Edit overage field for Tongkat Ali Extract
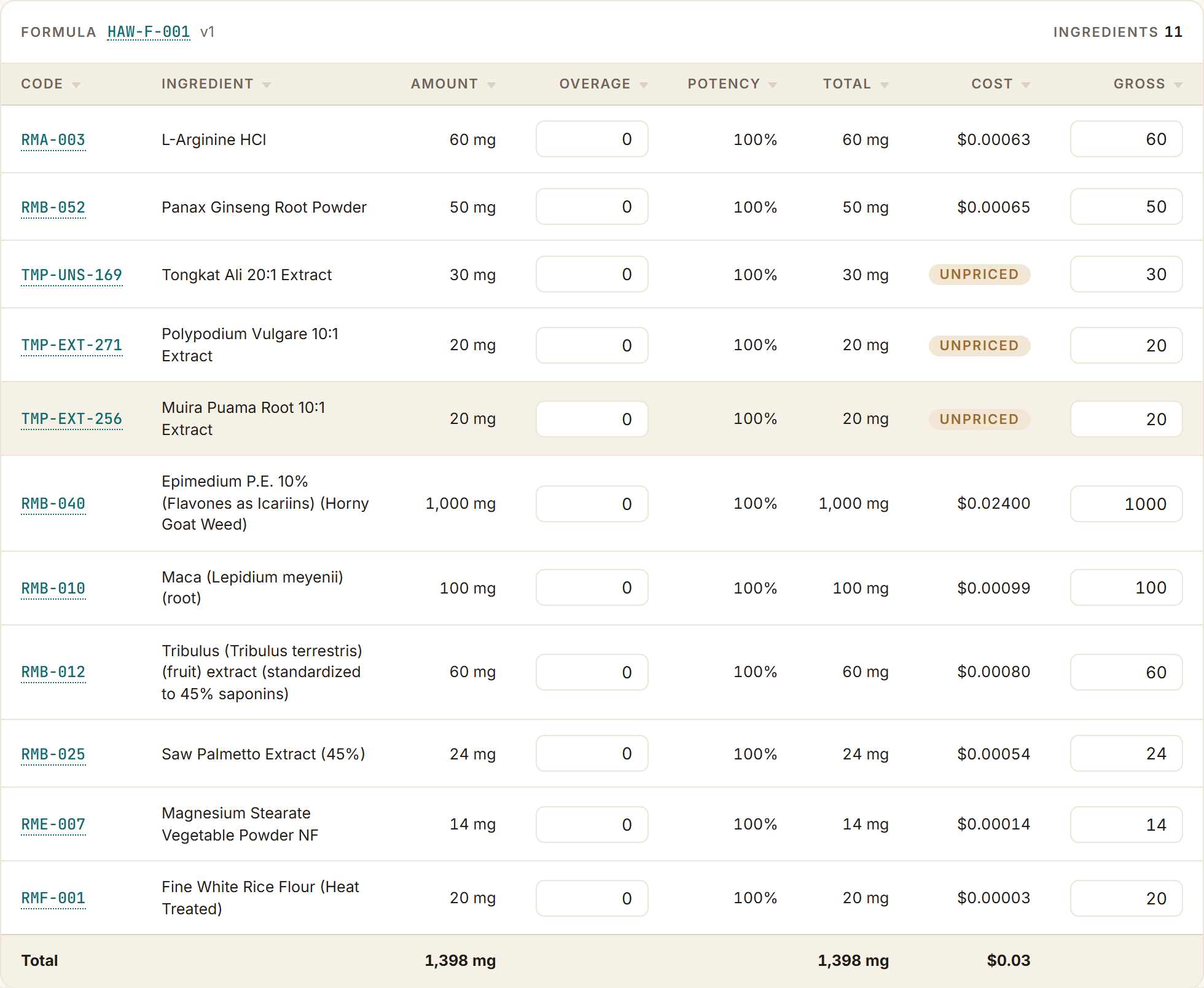The height and width of the screenshot is (988, 1204). pos(592,274)
